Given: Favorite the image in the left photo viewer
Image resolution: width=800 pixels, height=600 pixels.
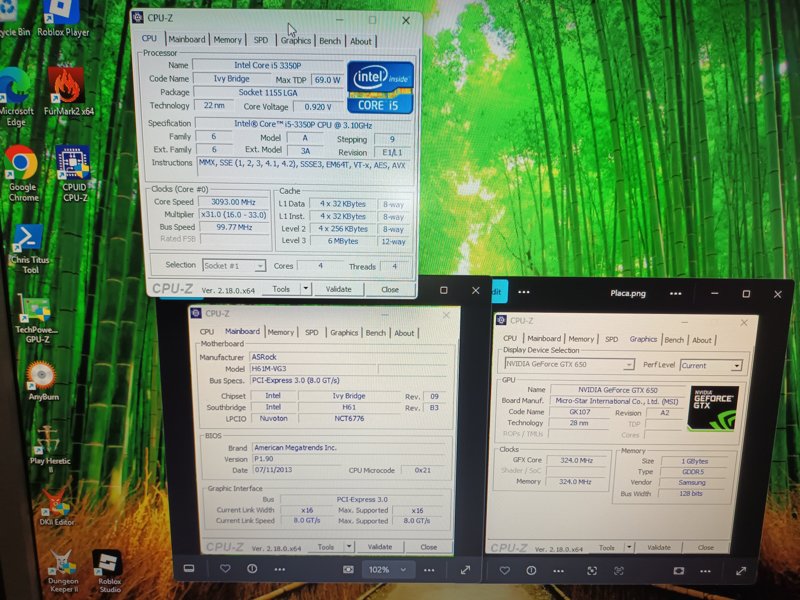Looking at the screenshot, I should 225,568.
